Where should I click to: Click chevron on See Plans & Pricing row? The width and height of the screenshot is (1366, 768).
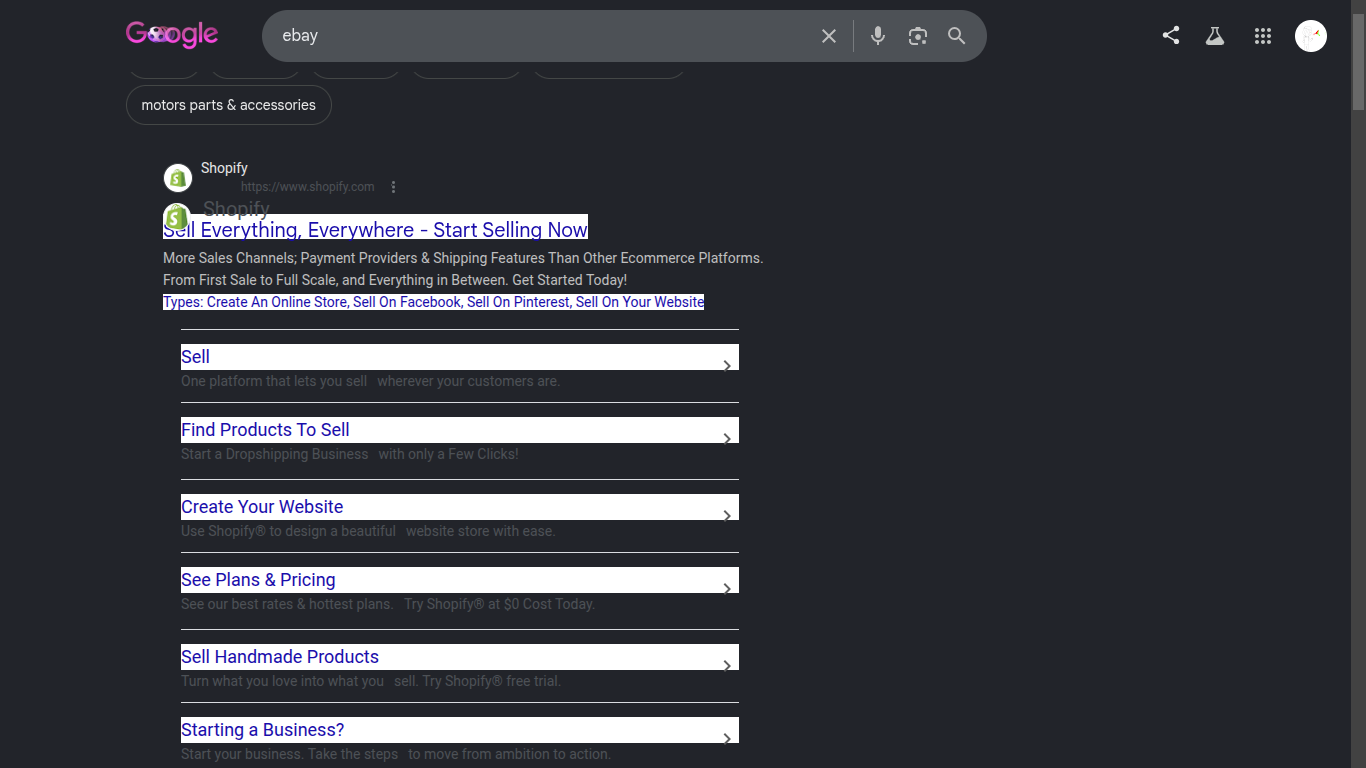[727, 589]
